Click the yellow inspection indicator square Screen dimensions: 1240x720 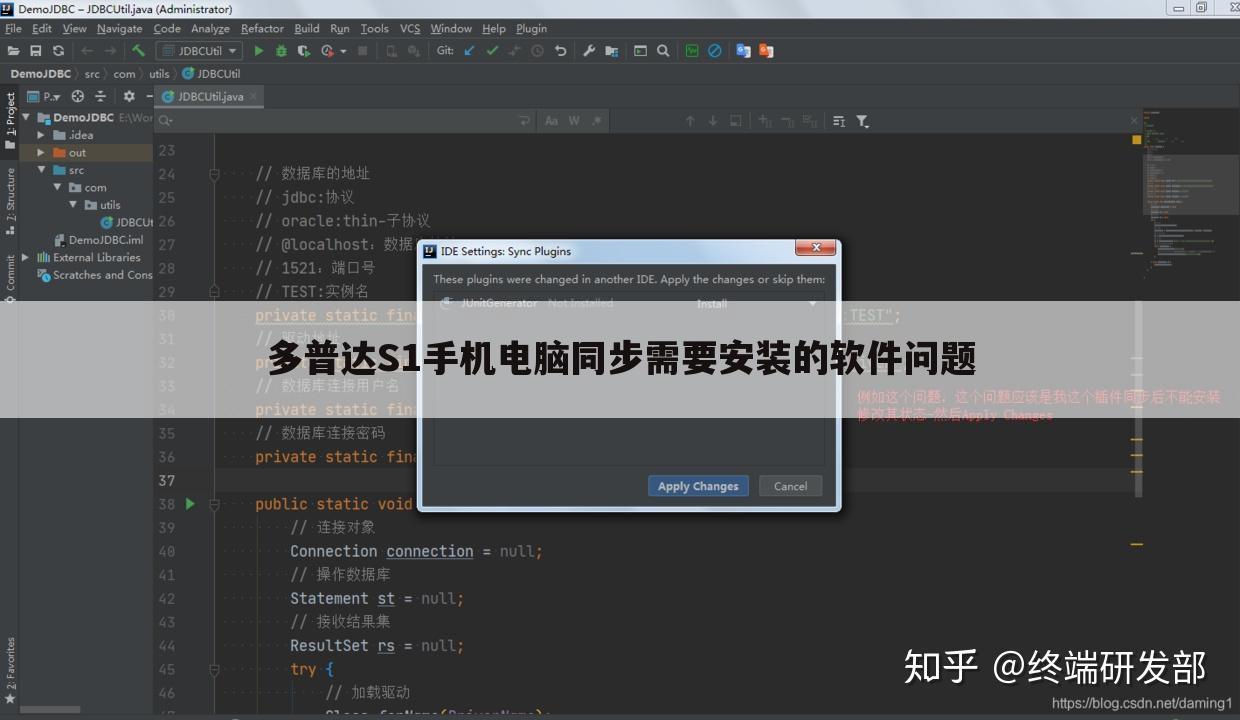click(1137, 140)
